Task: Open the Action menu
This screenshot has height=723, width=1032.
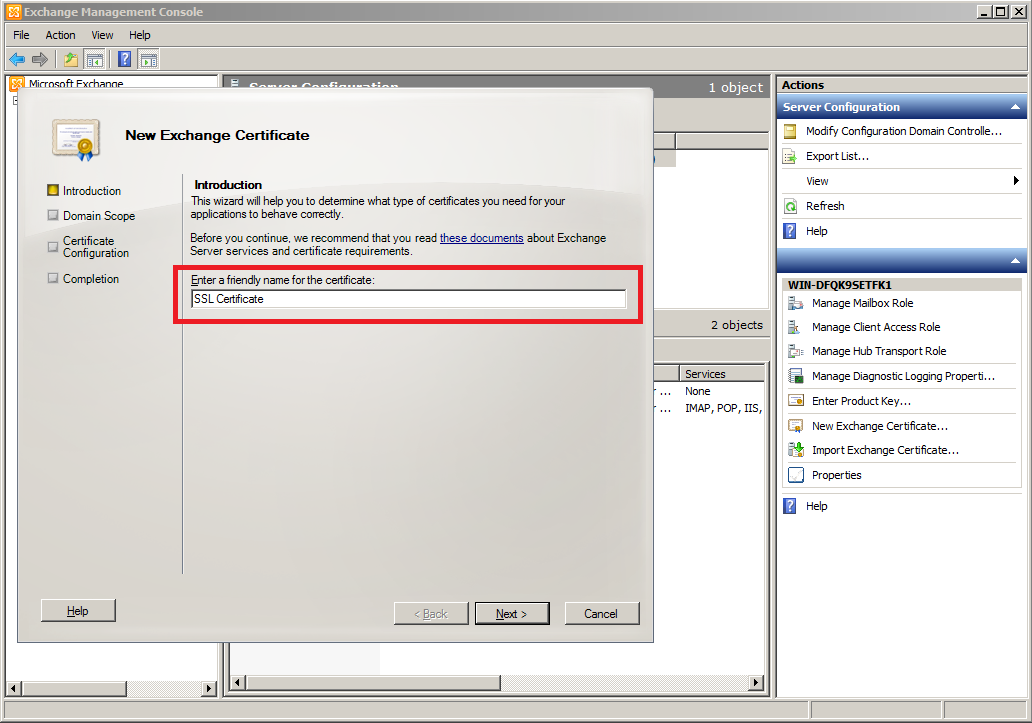Action: coord(60,35)
